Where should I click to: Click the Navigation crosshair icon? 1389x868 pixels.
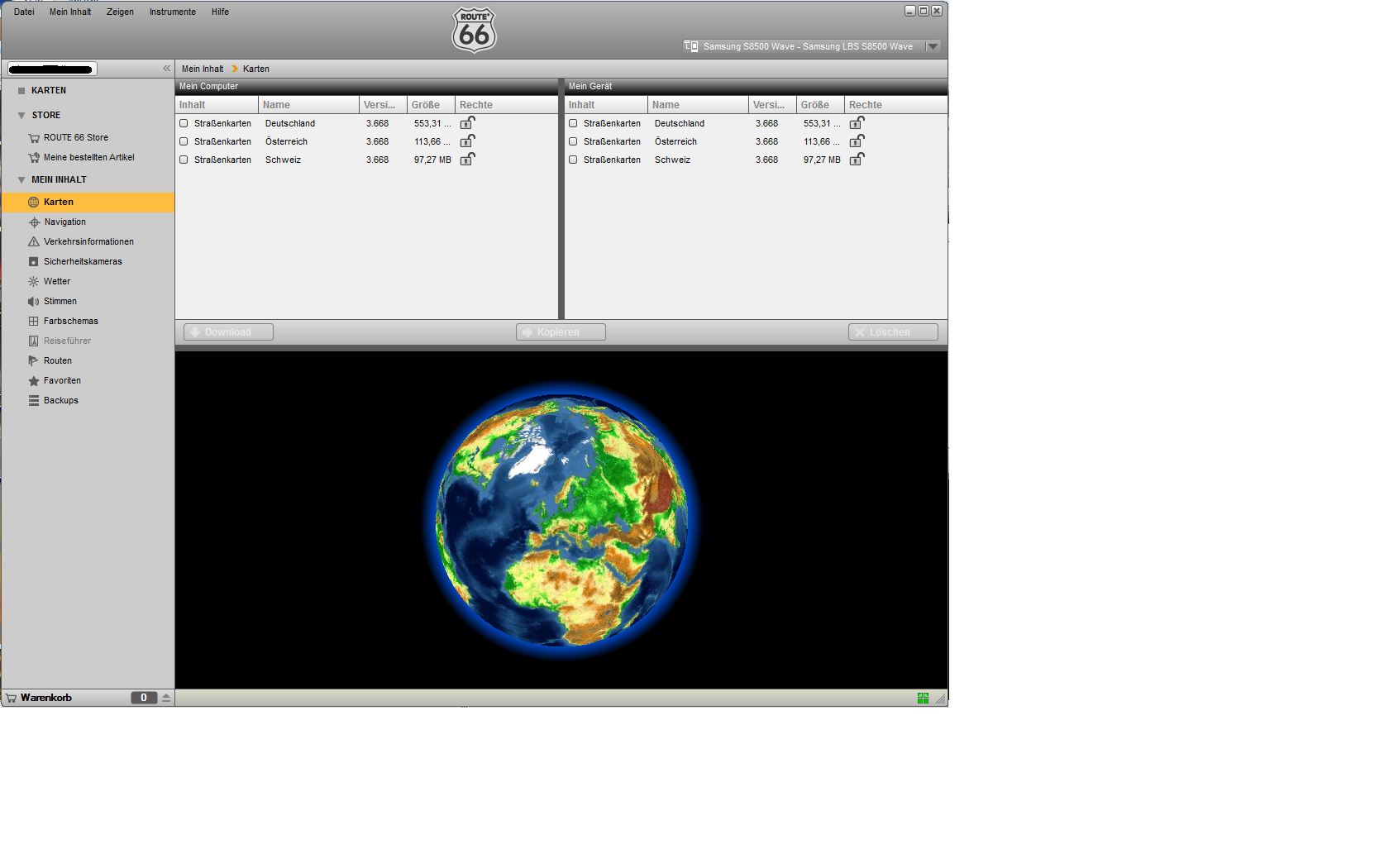[34, 222]
